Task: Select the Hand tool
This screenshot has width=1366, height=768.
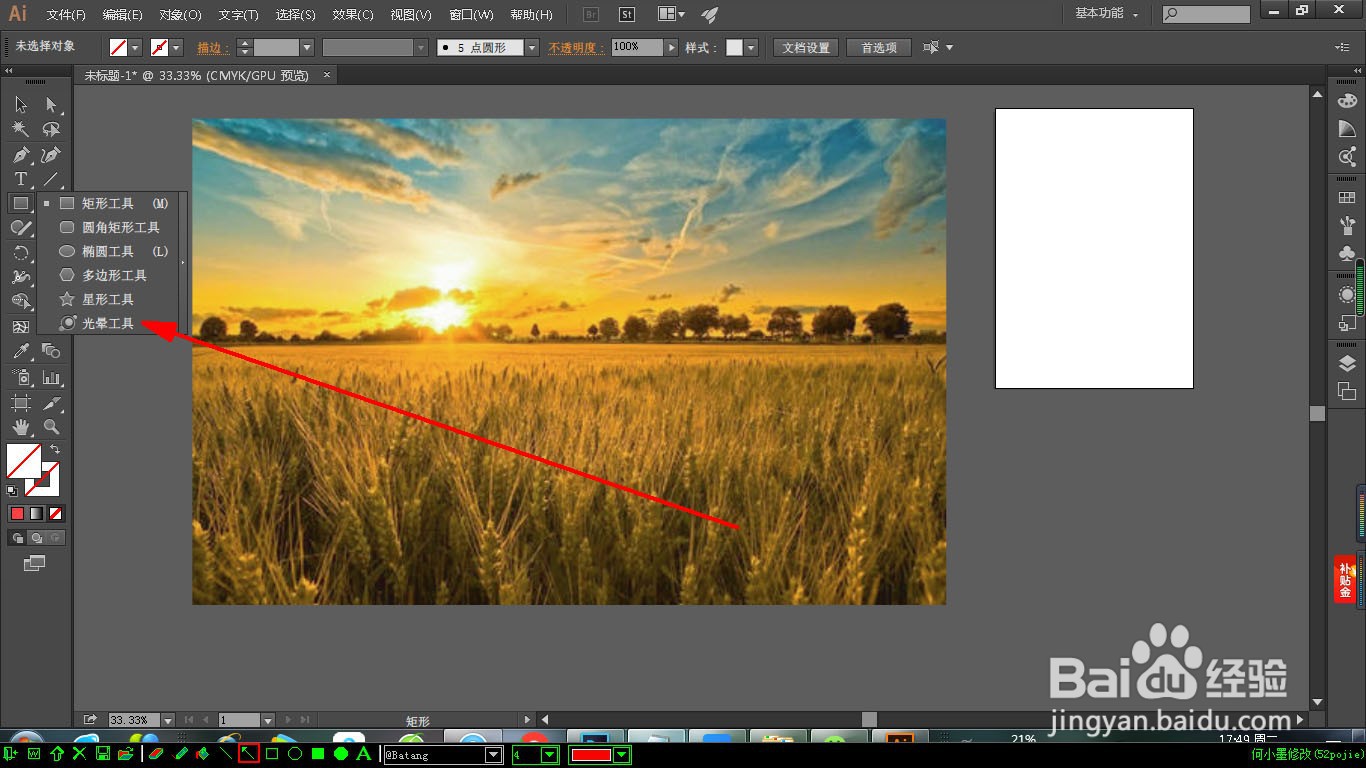Action: (x=21, y=427)
